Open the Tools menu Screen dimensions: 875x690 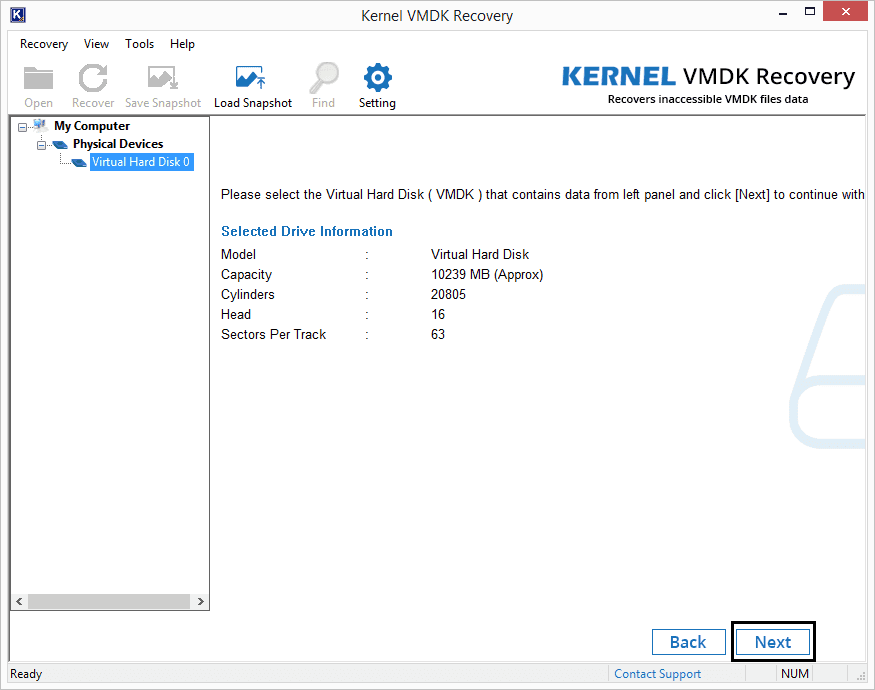(139, 44)
